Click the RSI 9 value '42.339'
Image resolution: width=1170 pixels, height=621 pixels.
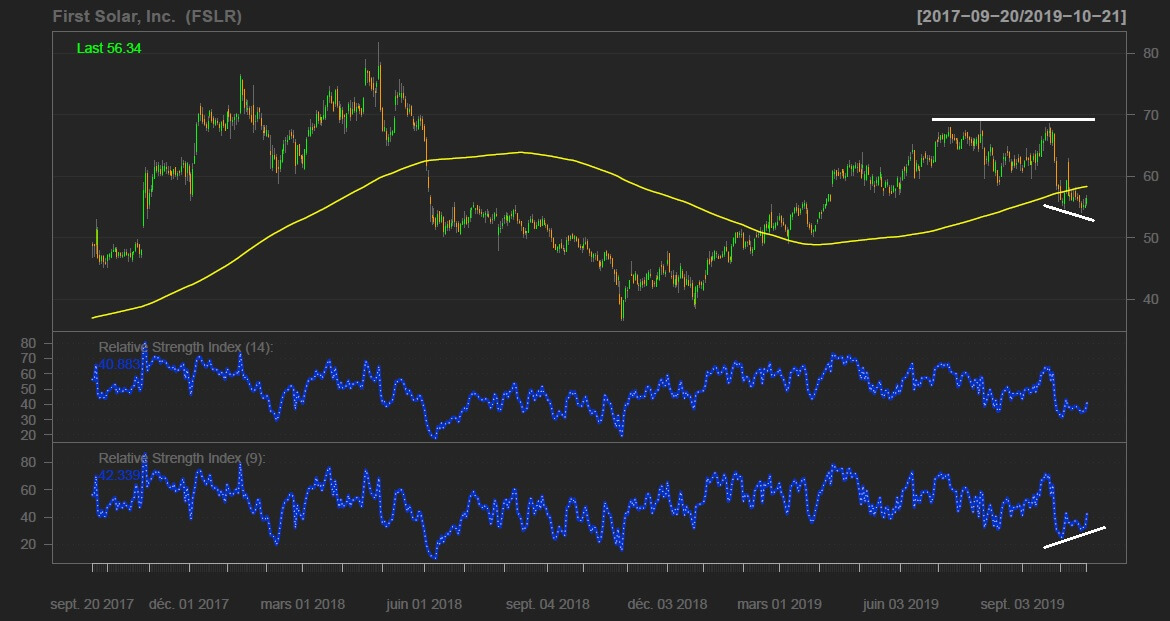(118, 475)
